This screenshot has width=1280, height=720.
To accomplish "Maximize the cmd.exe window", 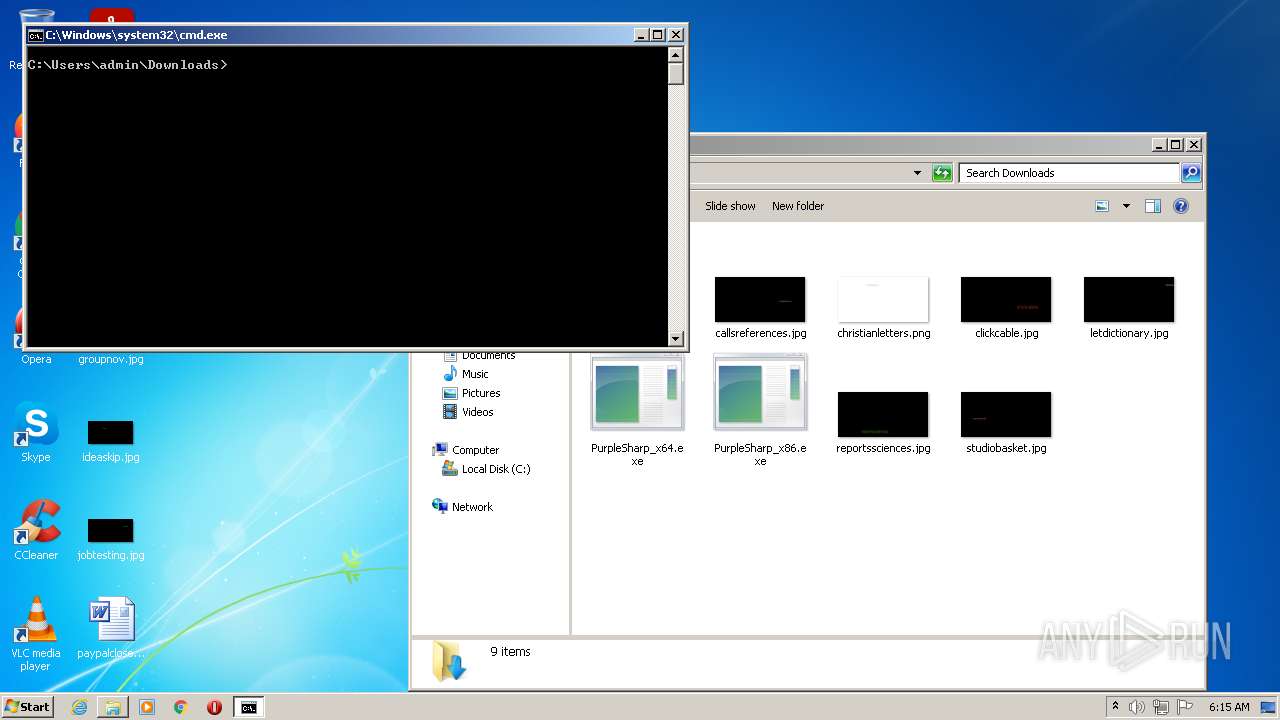I will 658,35.
